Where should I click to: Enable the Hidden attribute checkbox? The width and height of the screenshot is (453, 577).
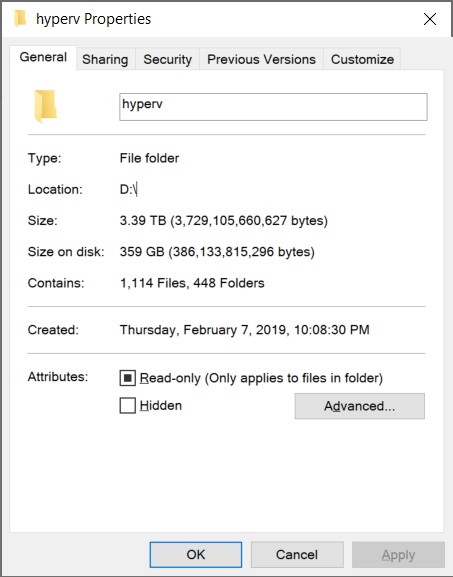coord(127,406)
